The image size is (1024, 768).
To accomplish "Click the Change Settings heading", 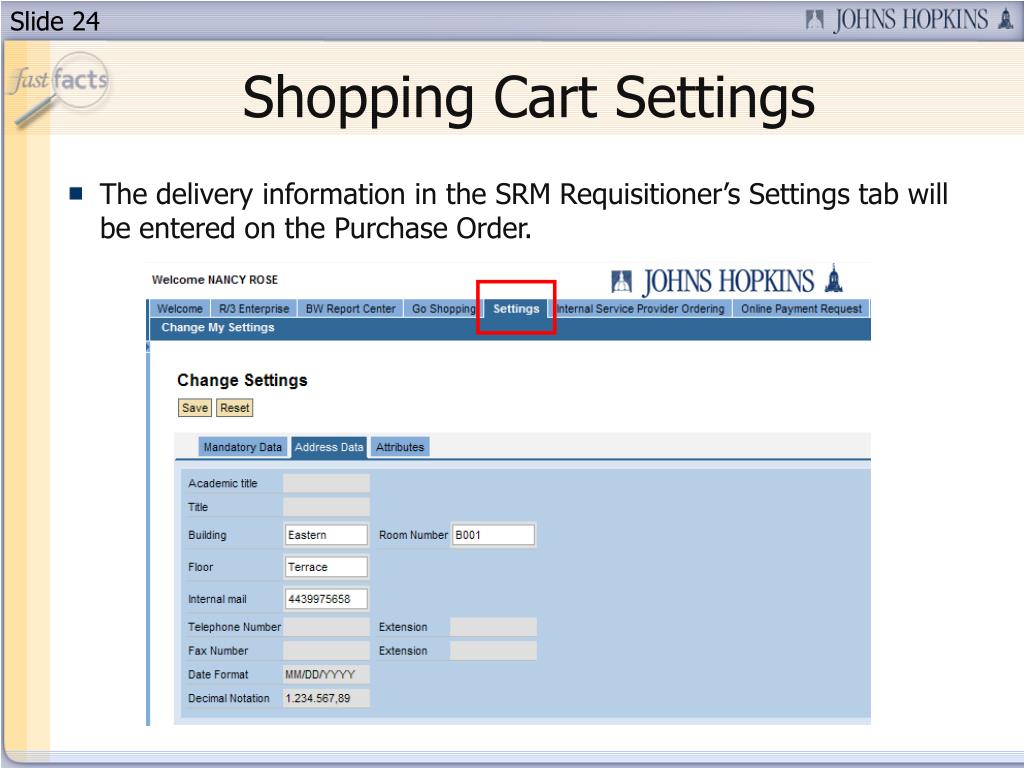I will 242,380.
